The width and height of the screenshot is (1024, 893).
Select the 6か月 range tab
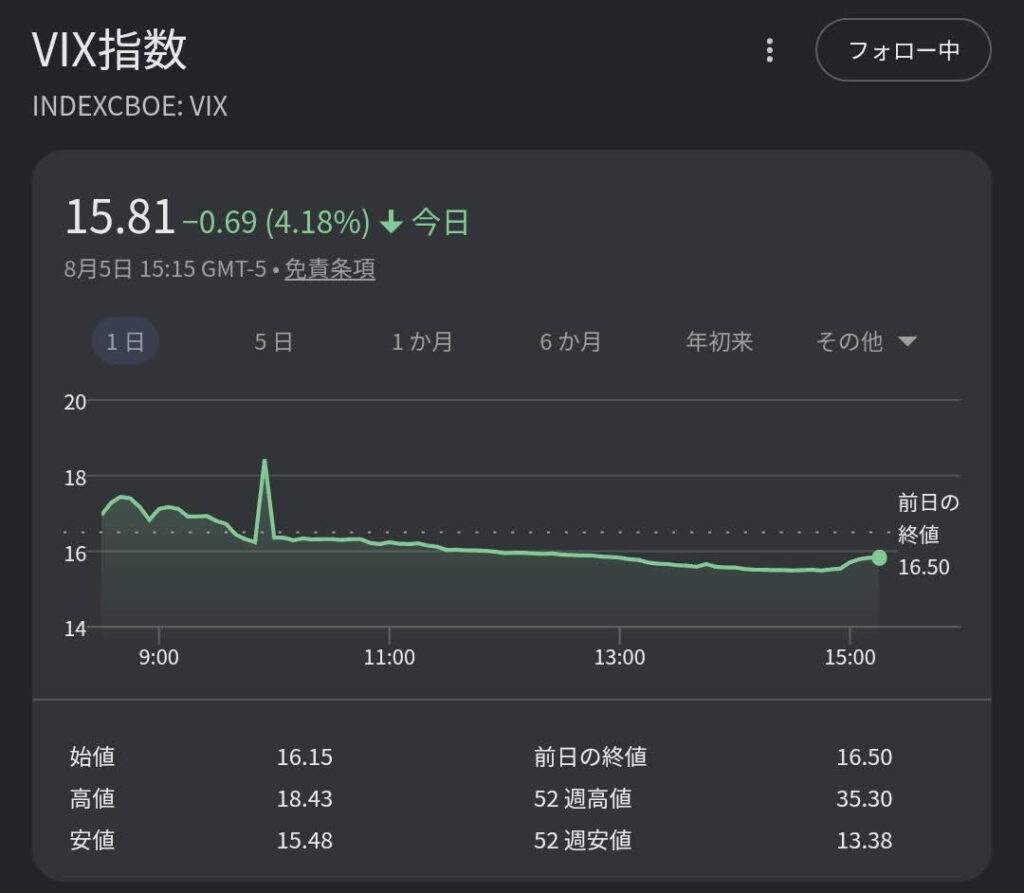(x=570, y=341)
